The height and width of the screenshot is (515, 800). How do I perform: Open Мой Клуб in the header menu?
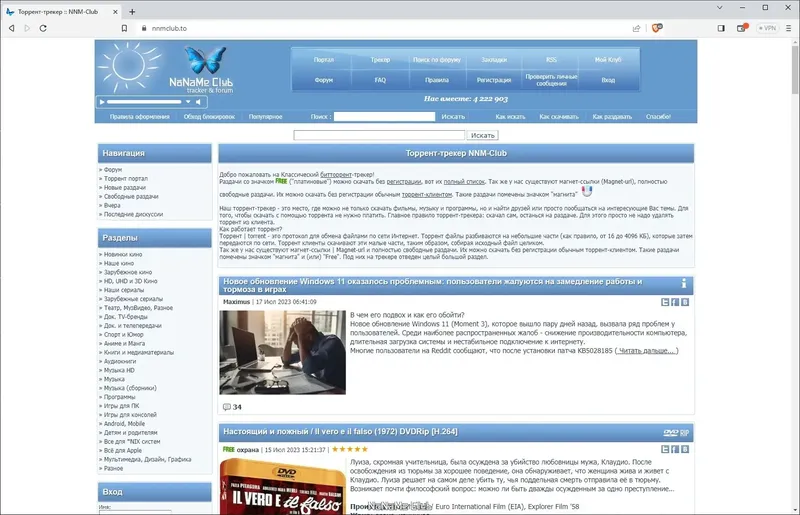pyautogui.click(x=608, y=60)
